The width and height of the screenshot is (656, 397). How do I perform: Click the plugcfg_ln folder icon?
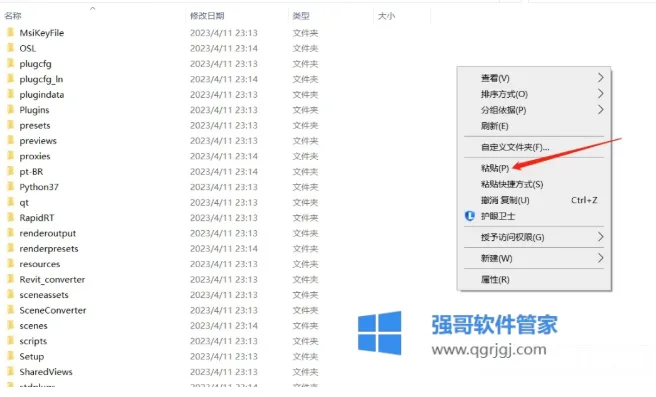(11, 79)
